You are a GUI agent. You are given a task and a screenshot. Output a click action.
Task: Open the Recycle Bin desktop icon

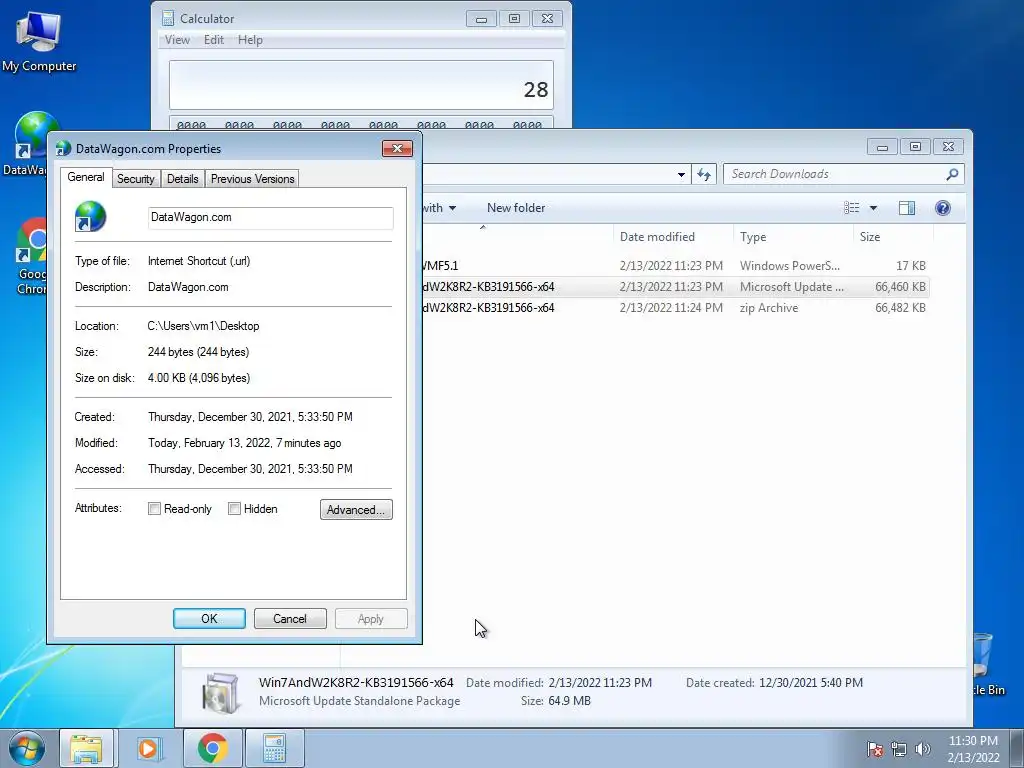988,664
